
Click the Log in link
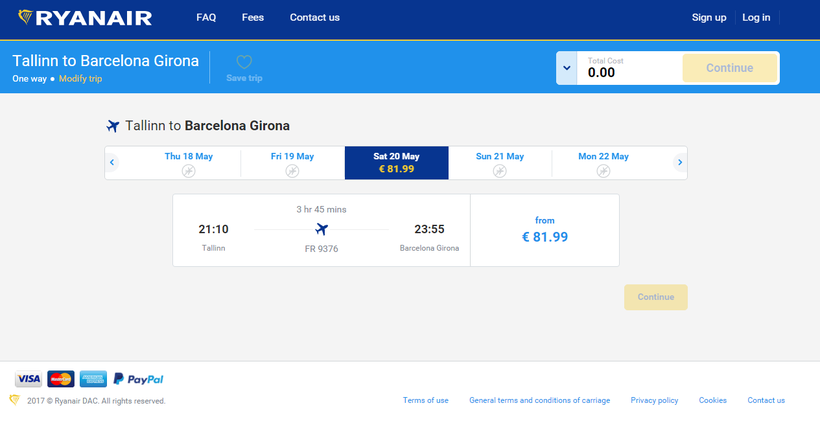pos(756,17)
